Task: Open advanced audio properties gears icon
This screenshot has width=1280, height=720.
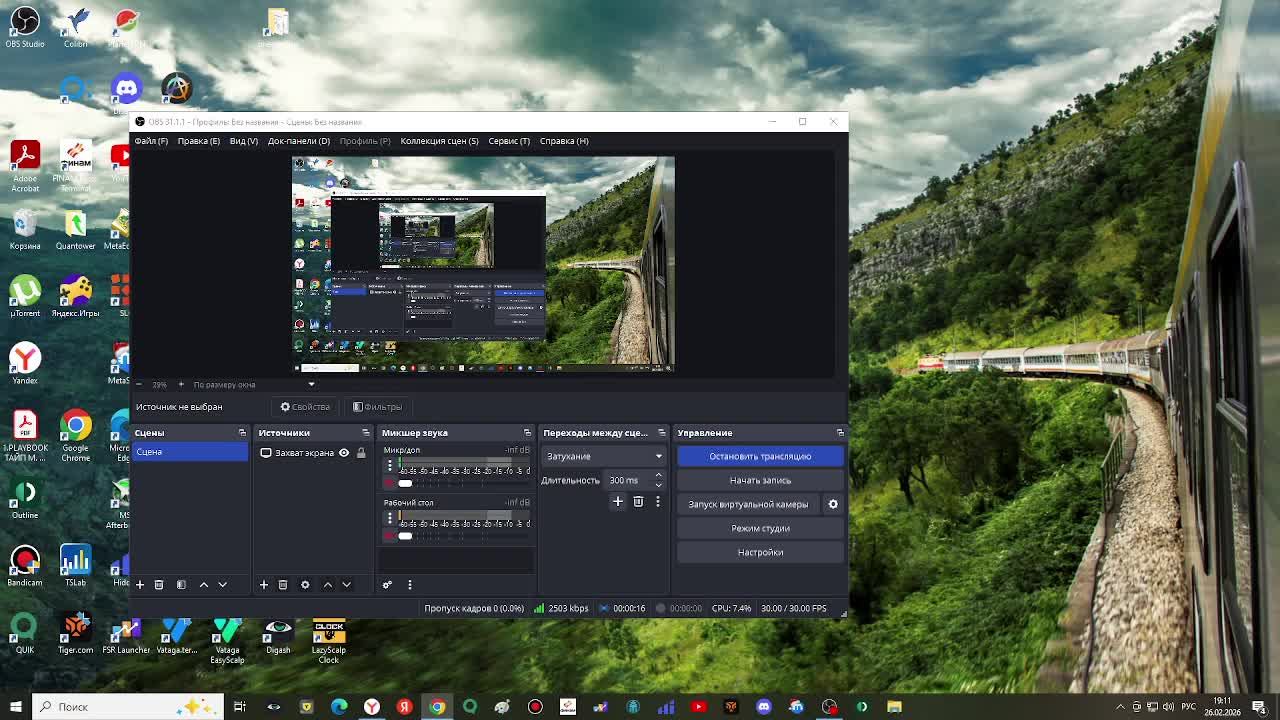Action: [x=387, y=585]
